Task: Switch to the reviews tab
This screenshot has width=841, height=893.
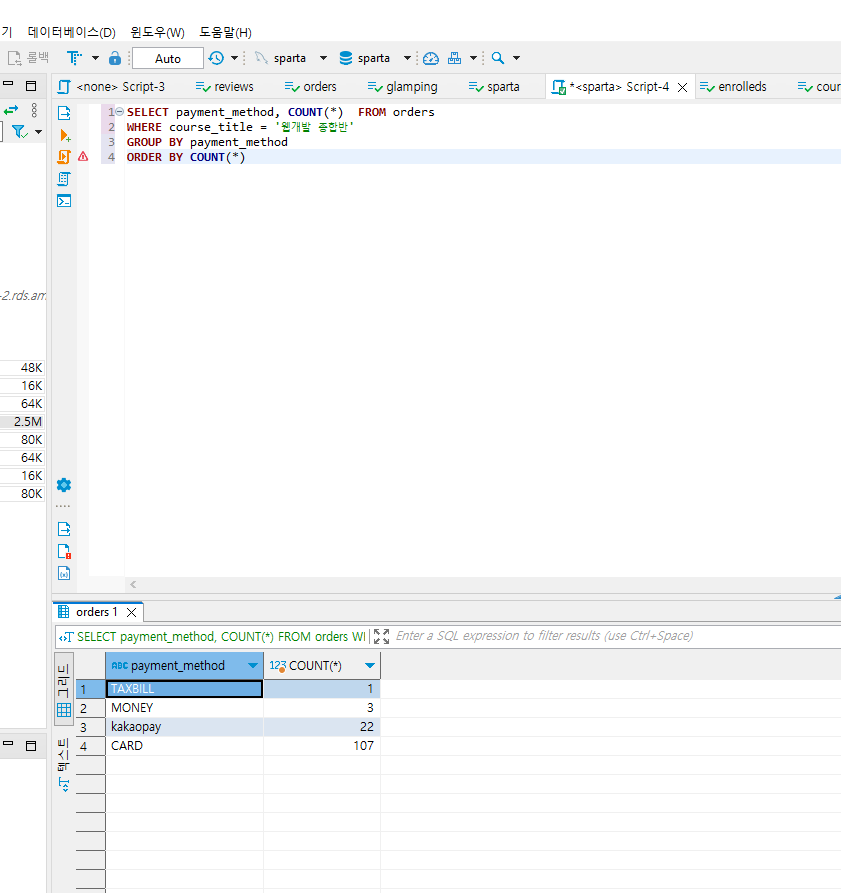Action: coord(225,87)
